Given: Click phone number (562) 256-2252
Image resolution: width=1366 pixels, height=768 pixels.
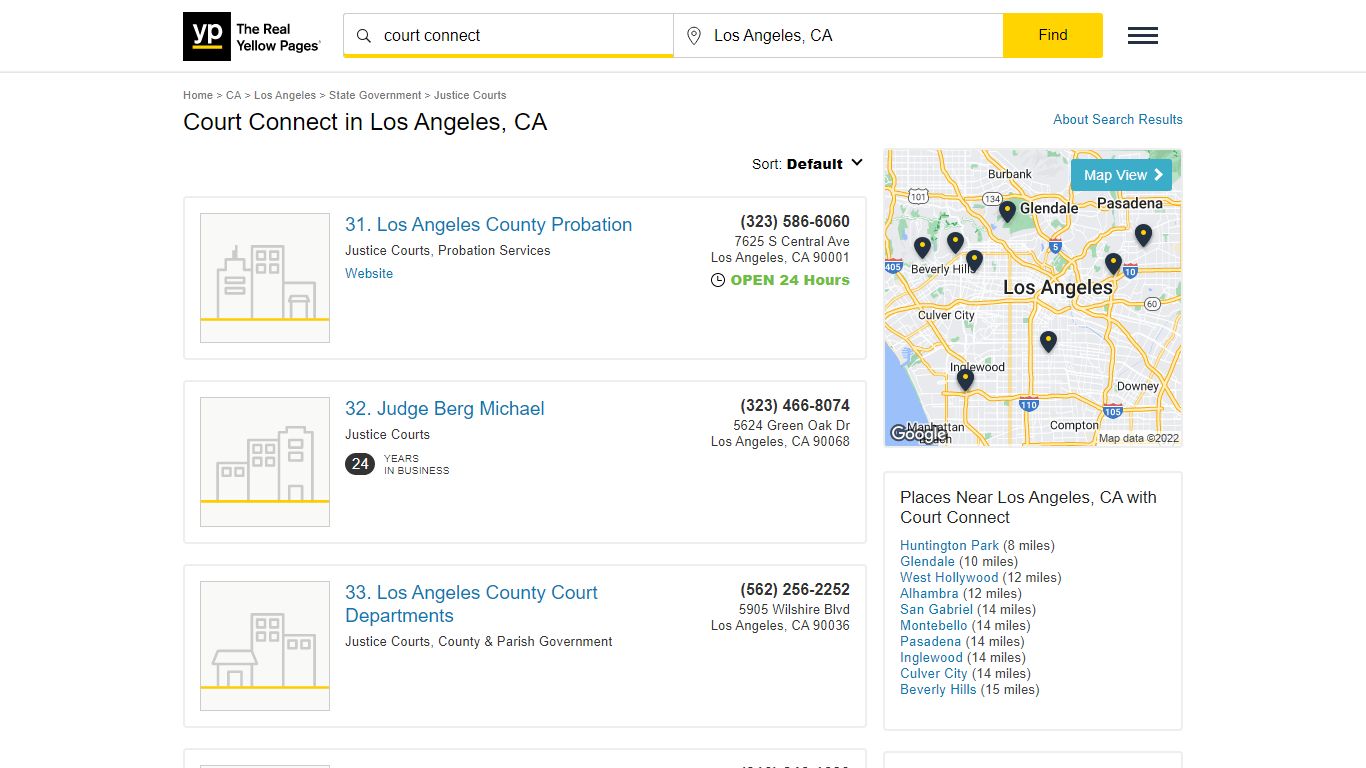Looking at the screenshot, I should point(795,590).
